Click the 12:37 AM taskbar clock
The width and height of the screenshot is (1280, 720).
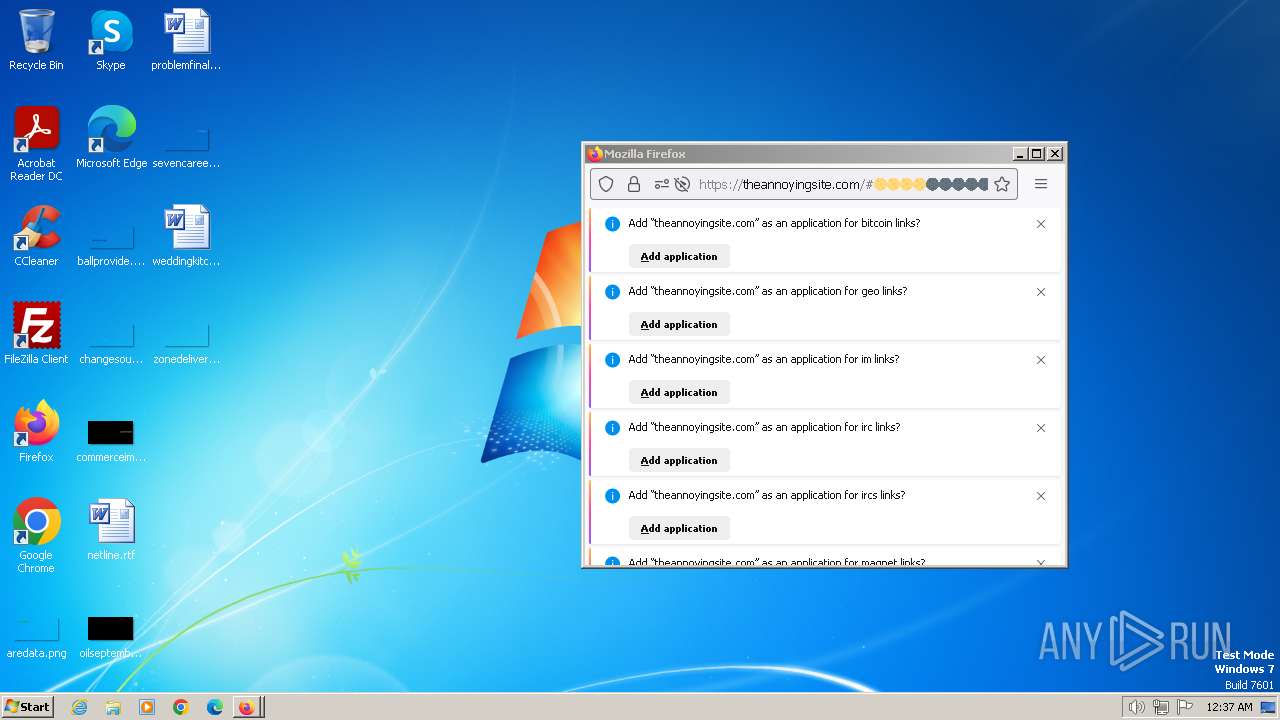[x=1229, y=707]
